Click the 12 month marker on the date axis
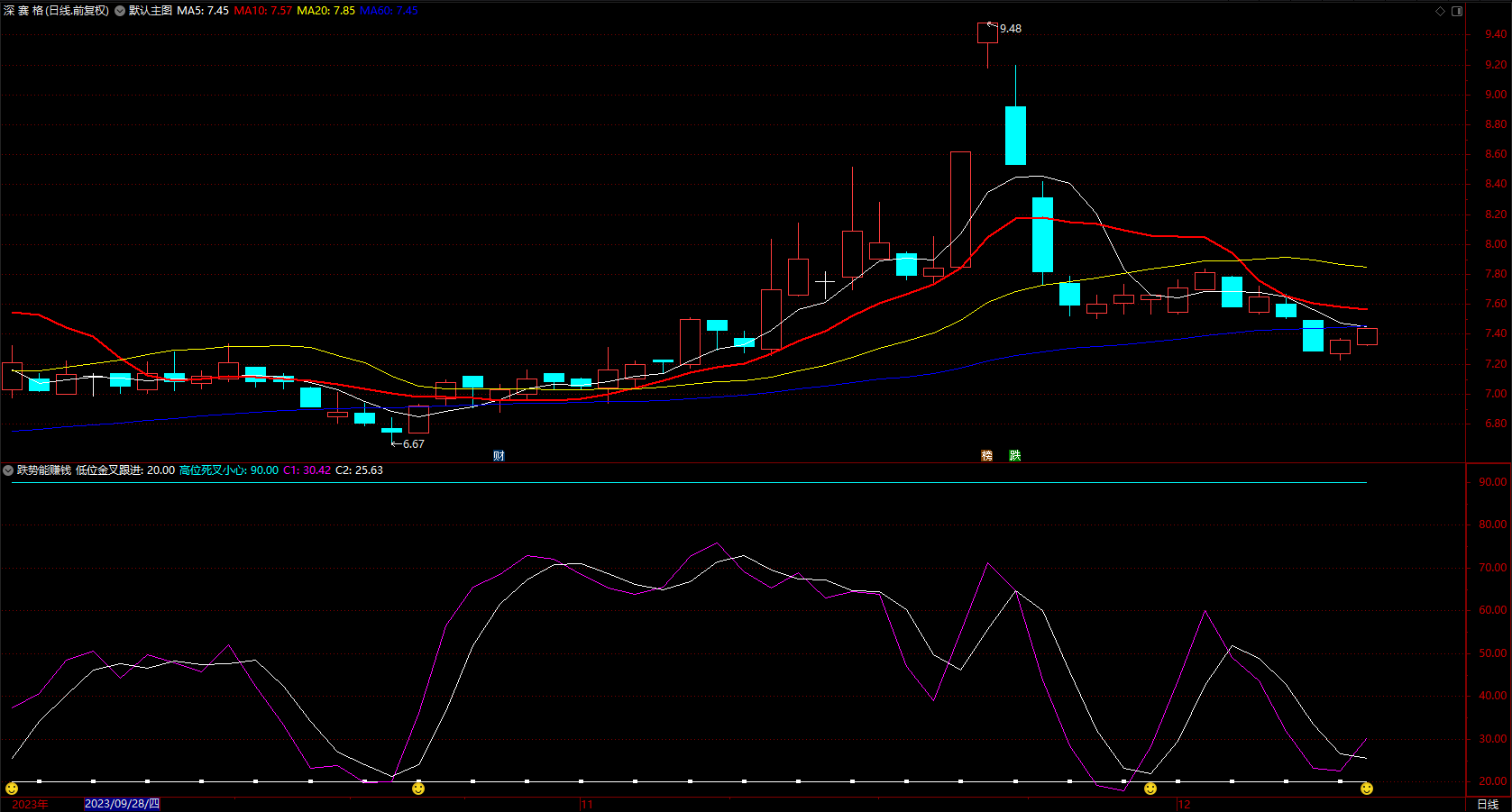Screen dimensions: 1512x812 [x=1184, y=804]
